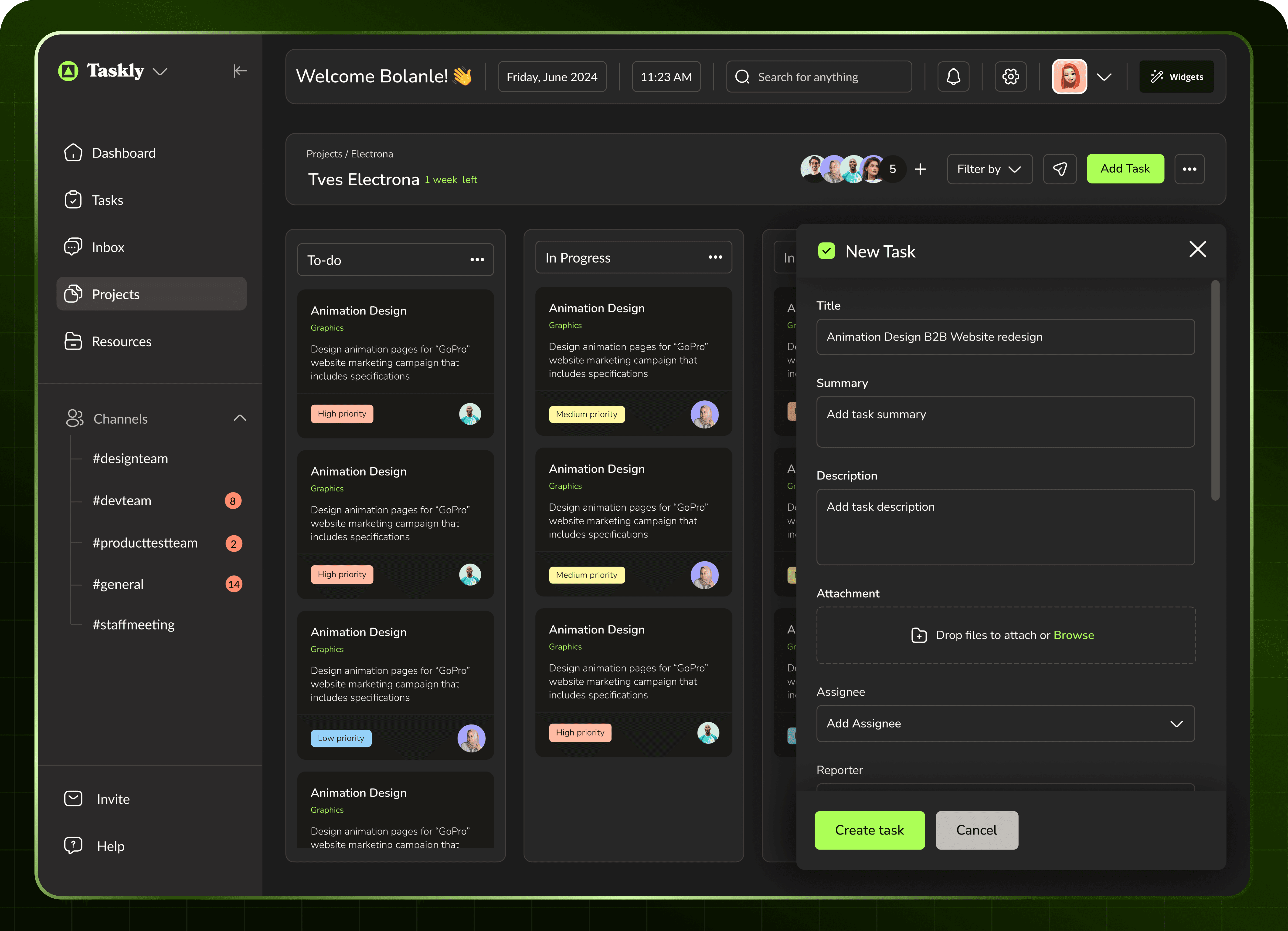Open the Taskly workspace switcher chevron

click(x=160, y=71)
